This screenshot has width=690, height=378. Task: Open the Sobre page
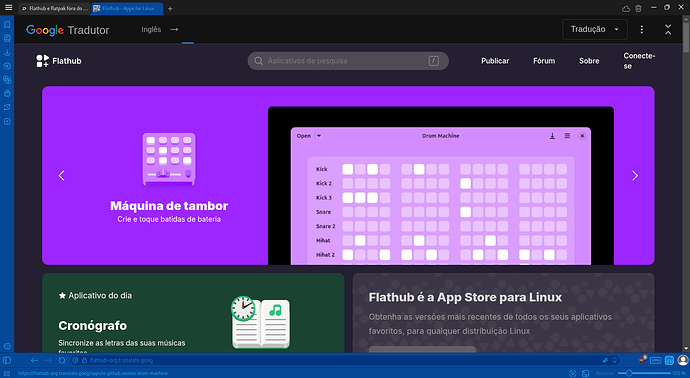589,61
